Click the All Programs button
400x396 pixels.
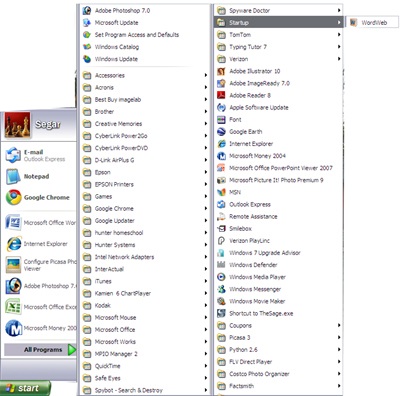coord(40,350)
